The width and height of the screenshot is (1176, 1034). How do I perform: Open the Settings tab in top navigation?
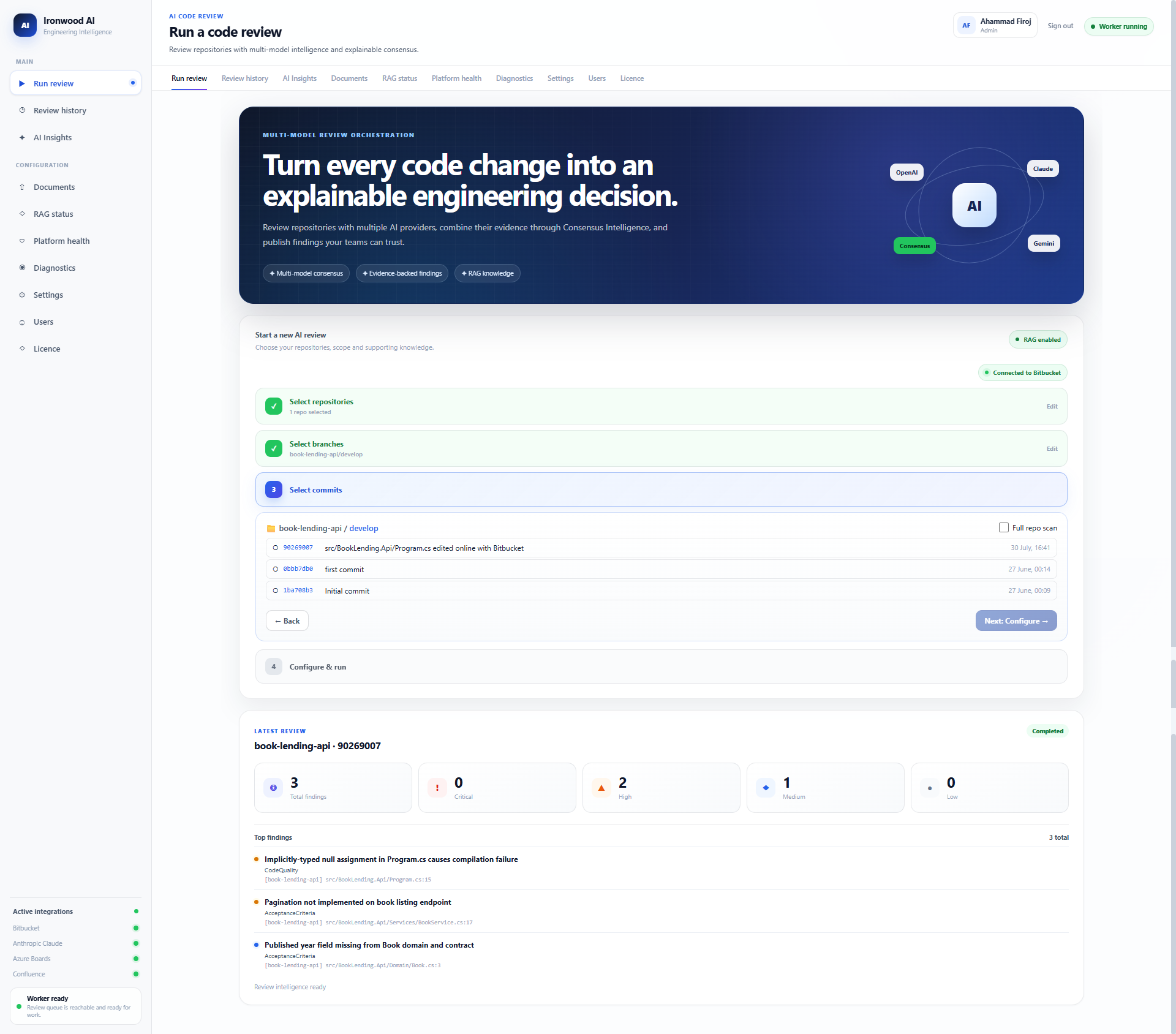pyautogui.click(x=560, y=78)
